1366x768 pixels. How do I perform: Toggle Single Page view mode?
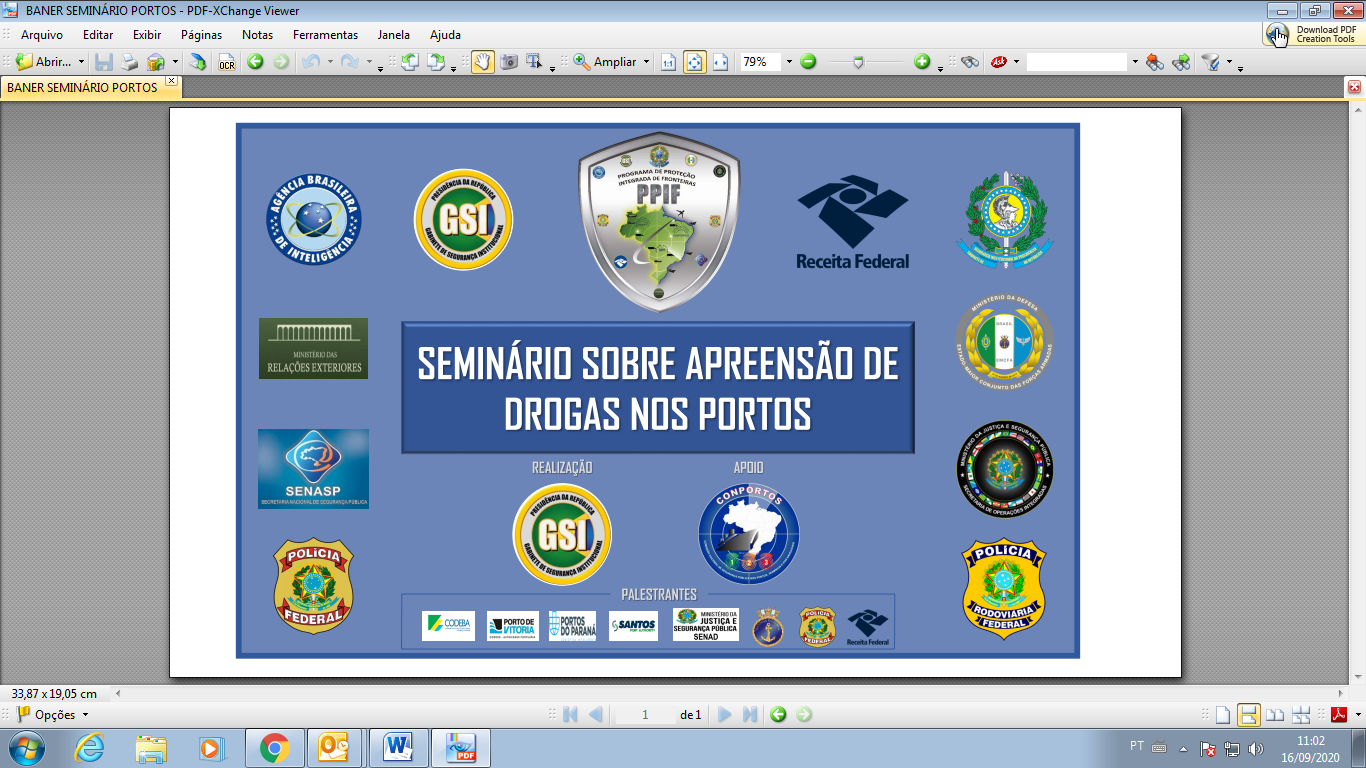coord(1223,714)
